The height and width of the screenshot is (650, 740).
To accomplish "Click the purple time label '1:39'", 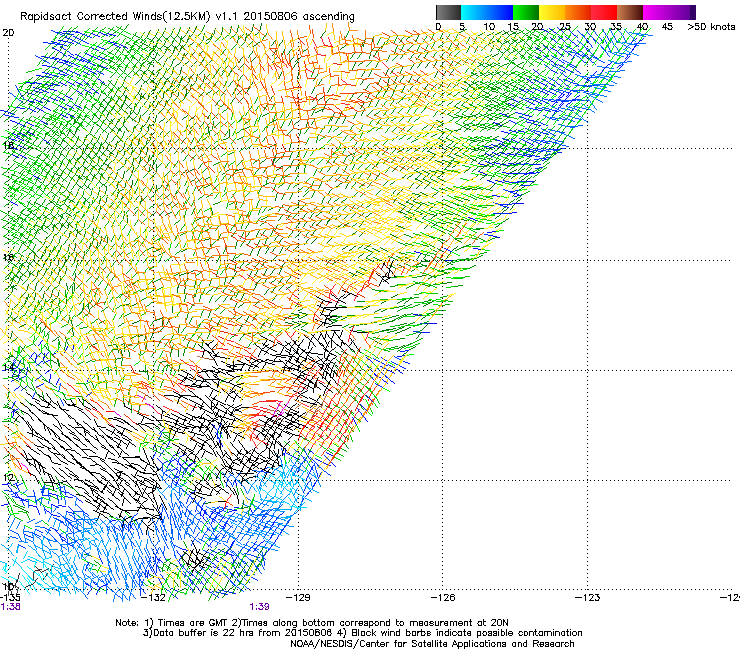I will (x=260, y=607).
